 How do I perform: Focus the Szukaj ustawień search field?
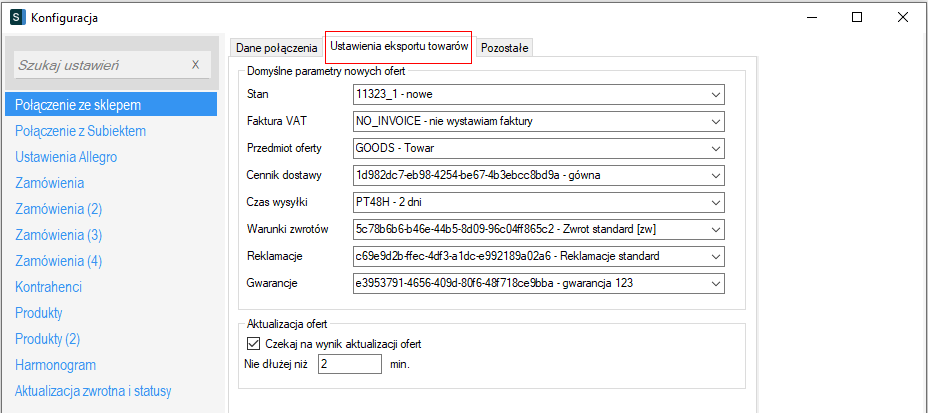pos(98,65)
